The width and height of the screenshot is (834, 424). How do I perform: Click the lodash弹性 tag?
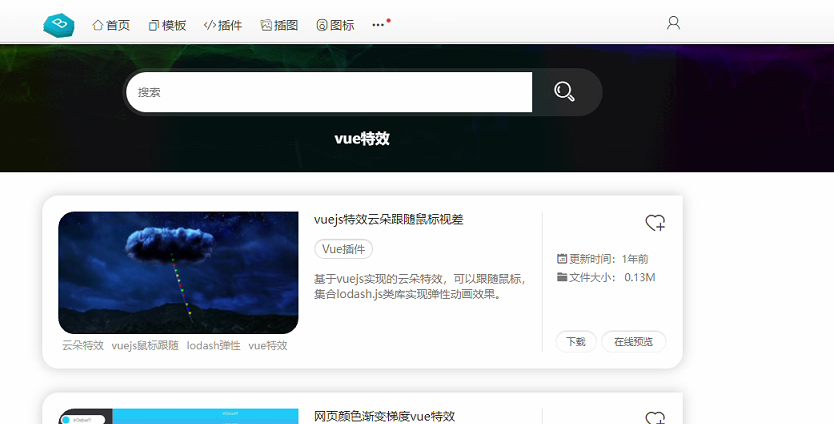tap(213, 345)
